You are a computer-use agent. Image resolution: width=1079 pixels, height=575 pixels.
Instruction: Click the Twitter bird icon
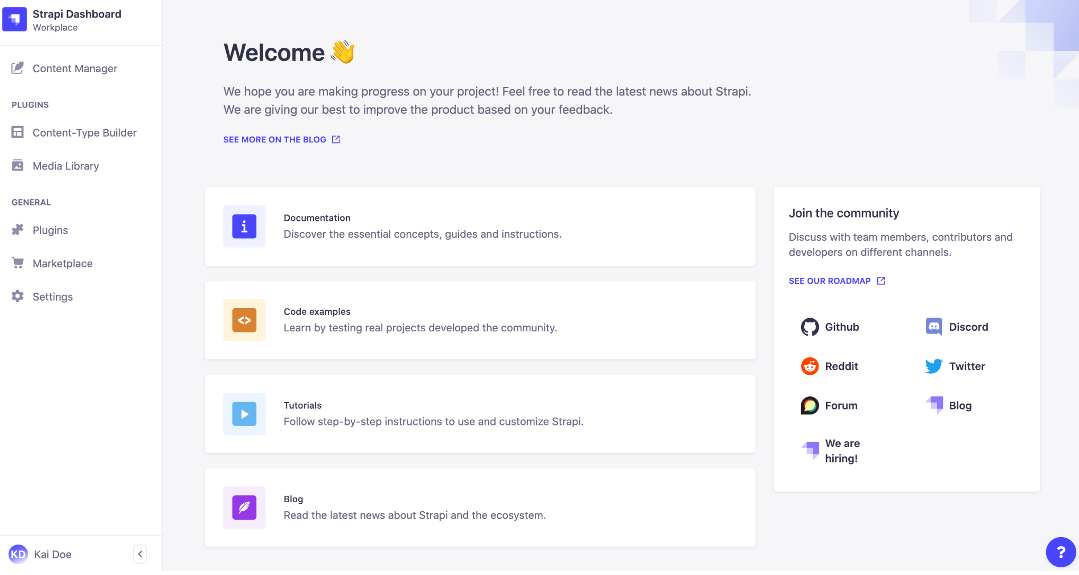click(x=934, y=366)
